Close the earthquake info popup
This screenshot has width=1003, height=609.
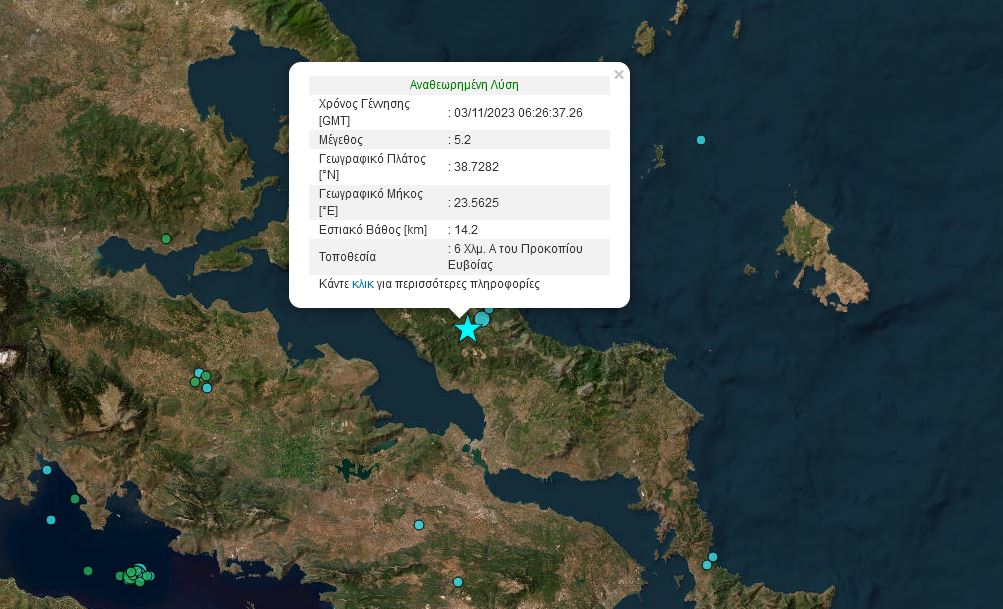pyautogui.click(x=618, y=75)
